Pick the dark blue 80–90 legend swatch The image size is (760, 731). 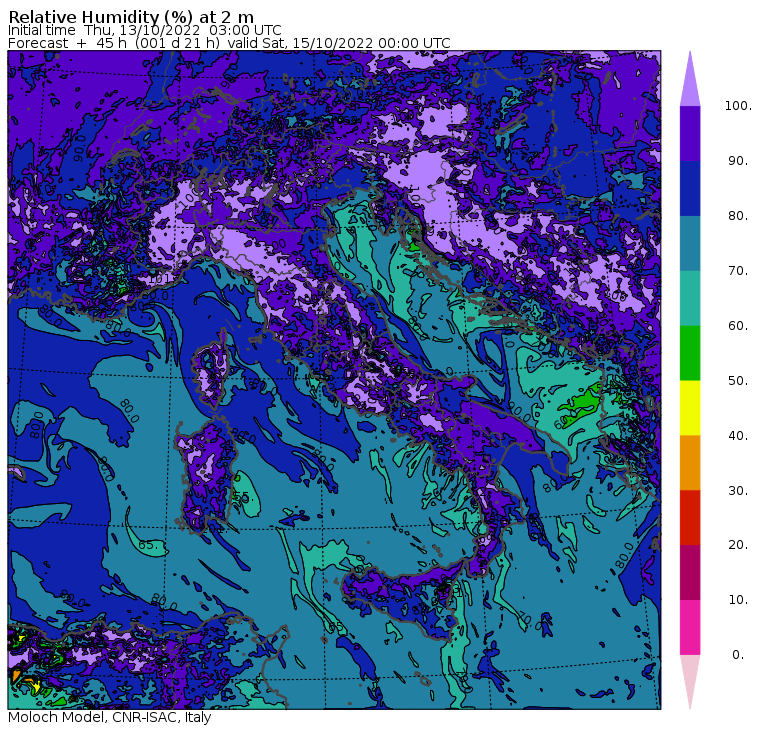[690, 188]
